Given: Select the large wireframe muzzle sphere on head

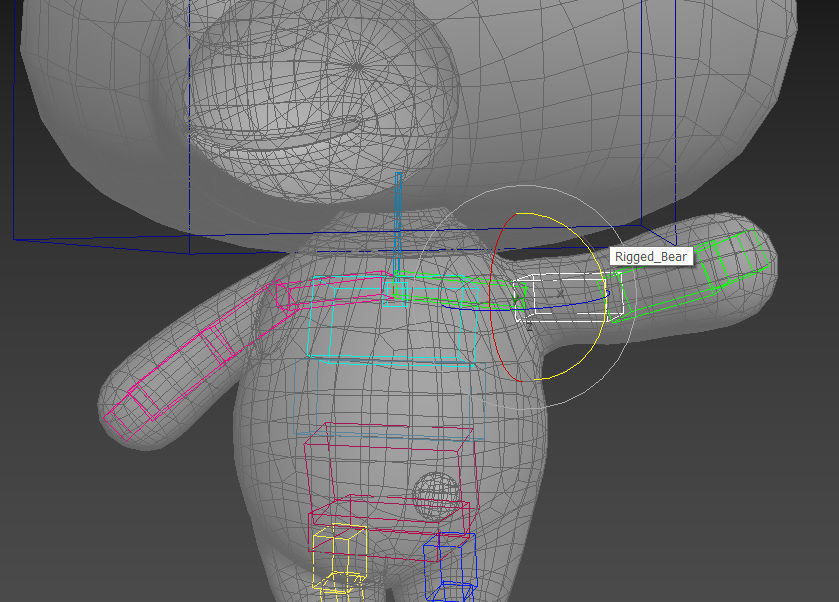Looking at the screenshot, I should pos(323,102).
